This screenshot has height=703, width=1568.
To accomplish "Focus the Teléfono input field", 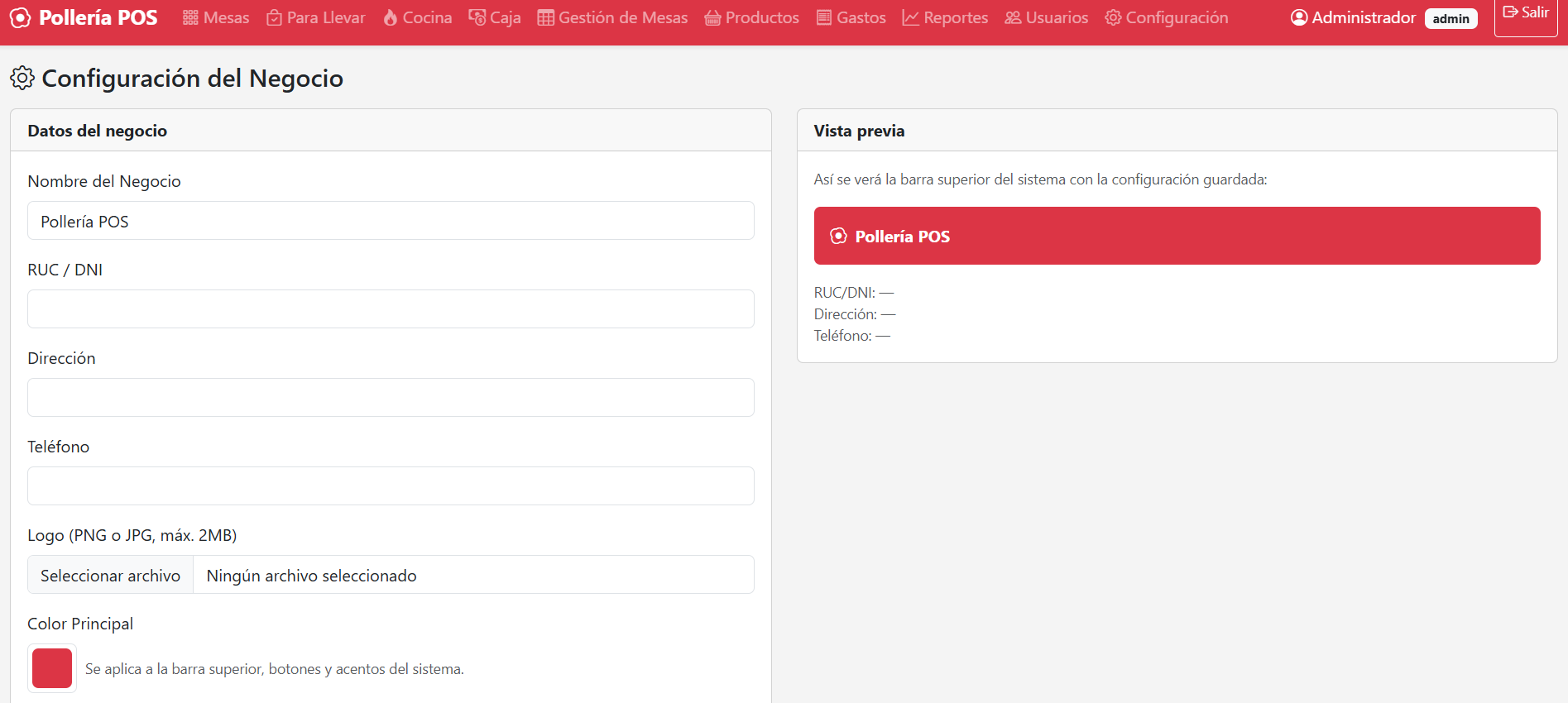I will point(391,486).
